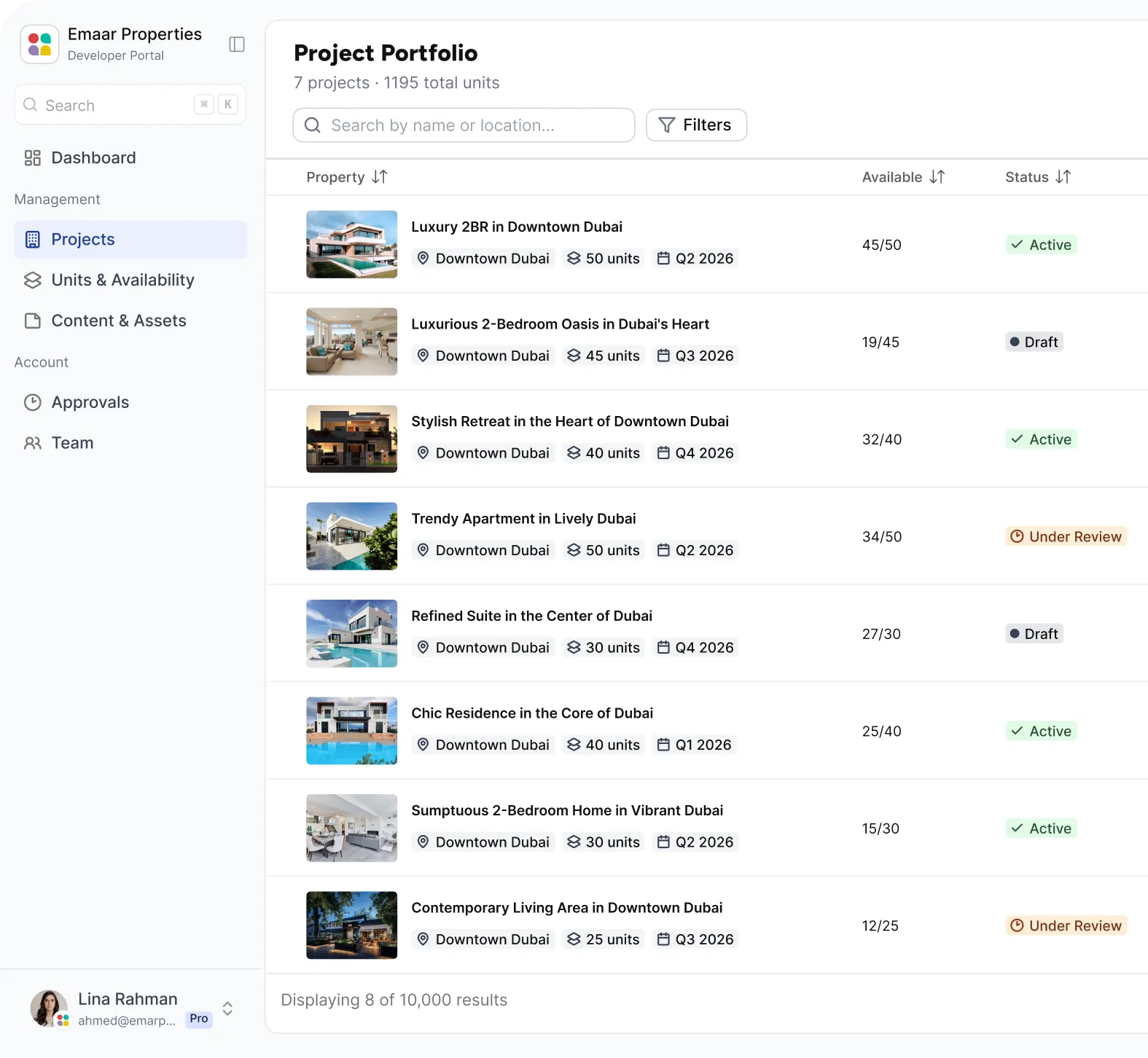The height and width of the screenshot is (1058, 1148).
Task: Open Units & Availability layers icon
Action: coord(33,281)
